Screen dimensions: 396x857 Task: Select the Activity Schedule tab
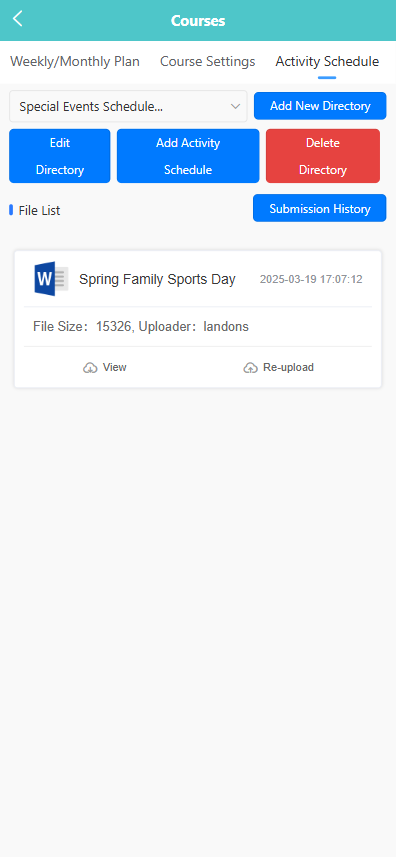(327, 61)
